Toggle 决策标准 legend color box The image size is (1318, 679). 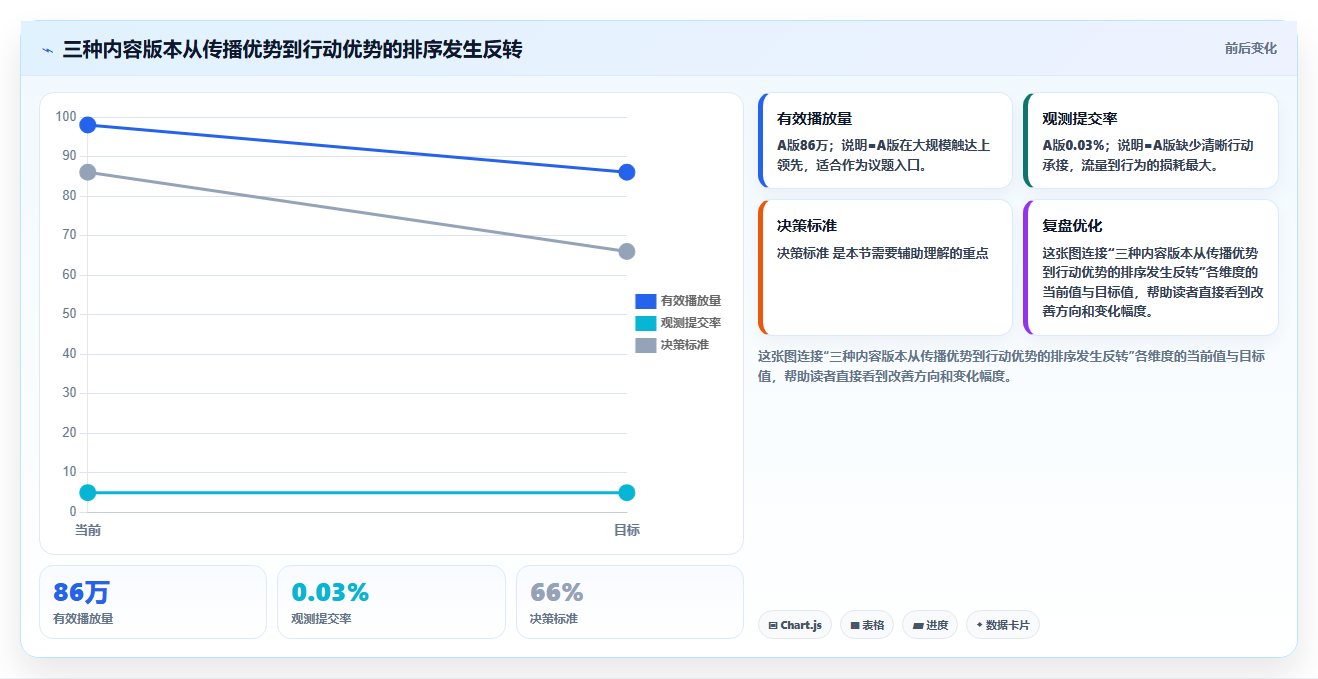646,345
